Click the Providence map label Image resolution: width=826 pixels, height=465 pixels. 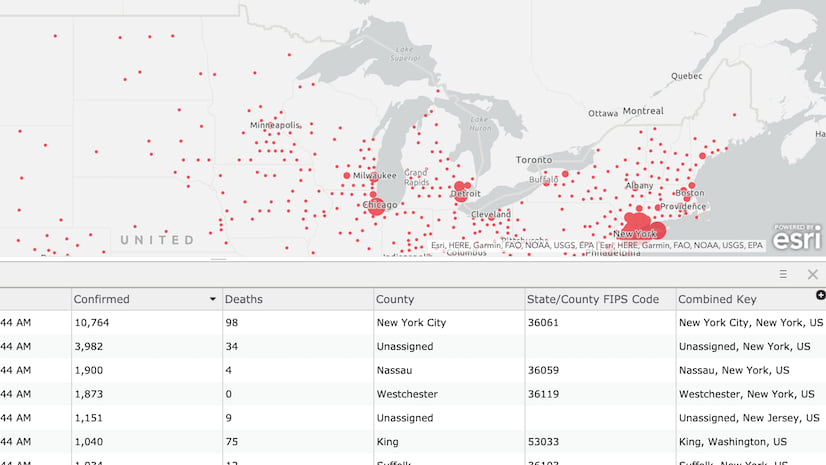[683, 206]
